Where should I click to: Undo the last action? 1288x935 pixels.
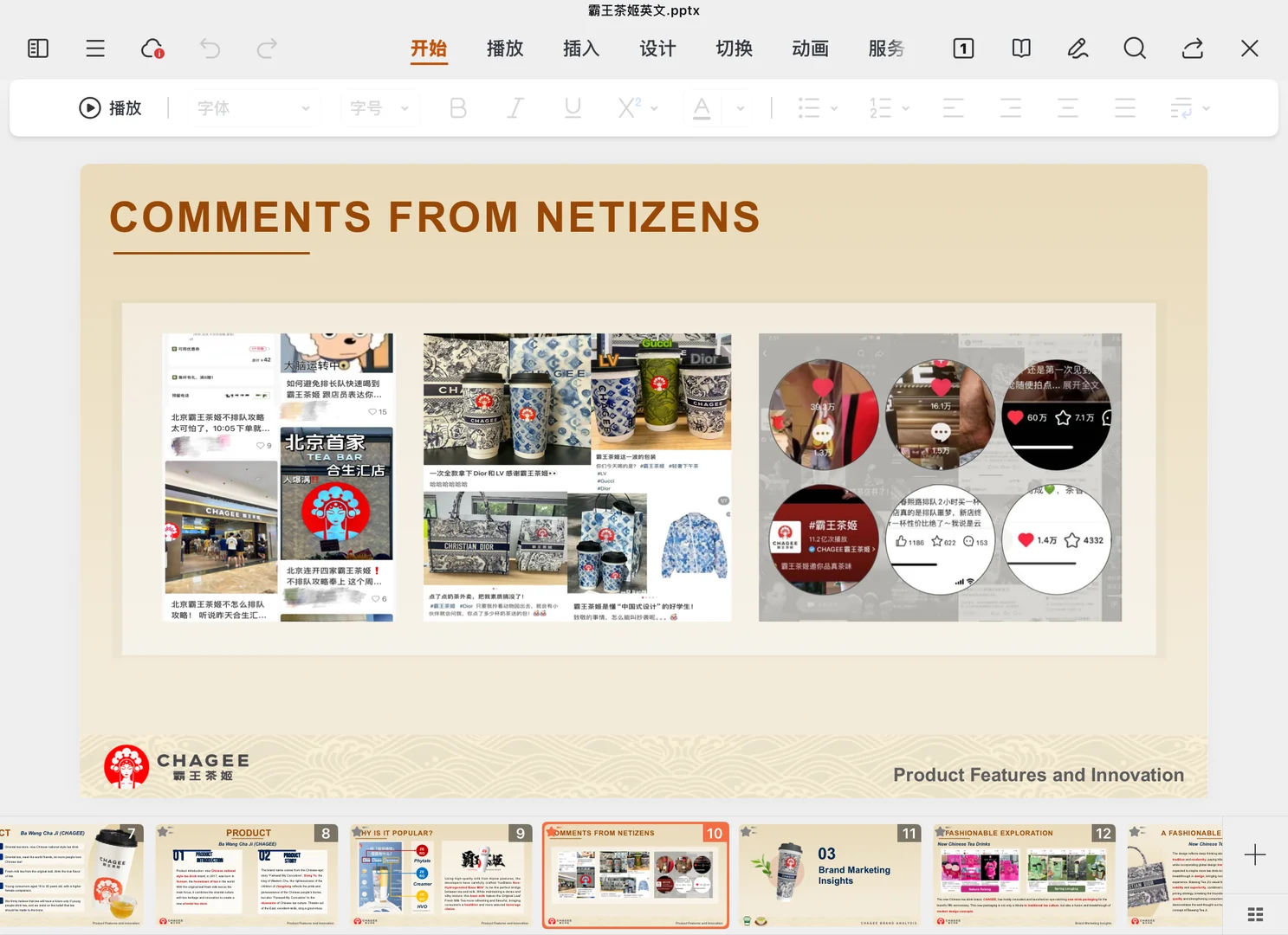coord(210,48)
